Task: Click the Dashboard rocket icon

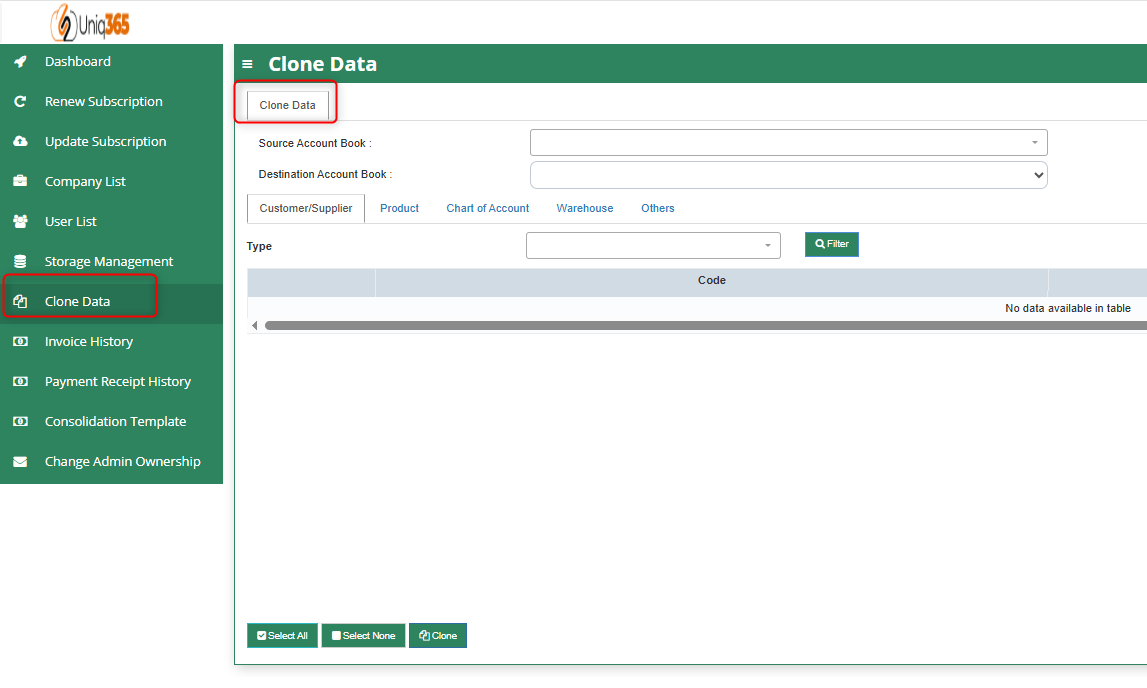Action: pos(20,62)
